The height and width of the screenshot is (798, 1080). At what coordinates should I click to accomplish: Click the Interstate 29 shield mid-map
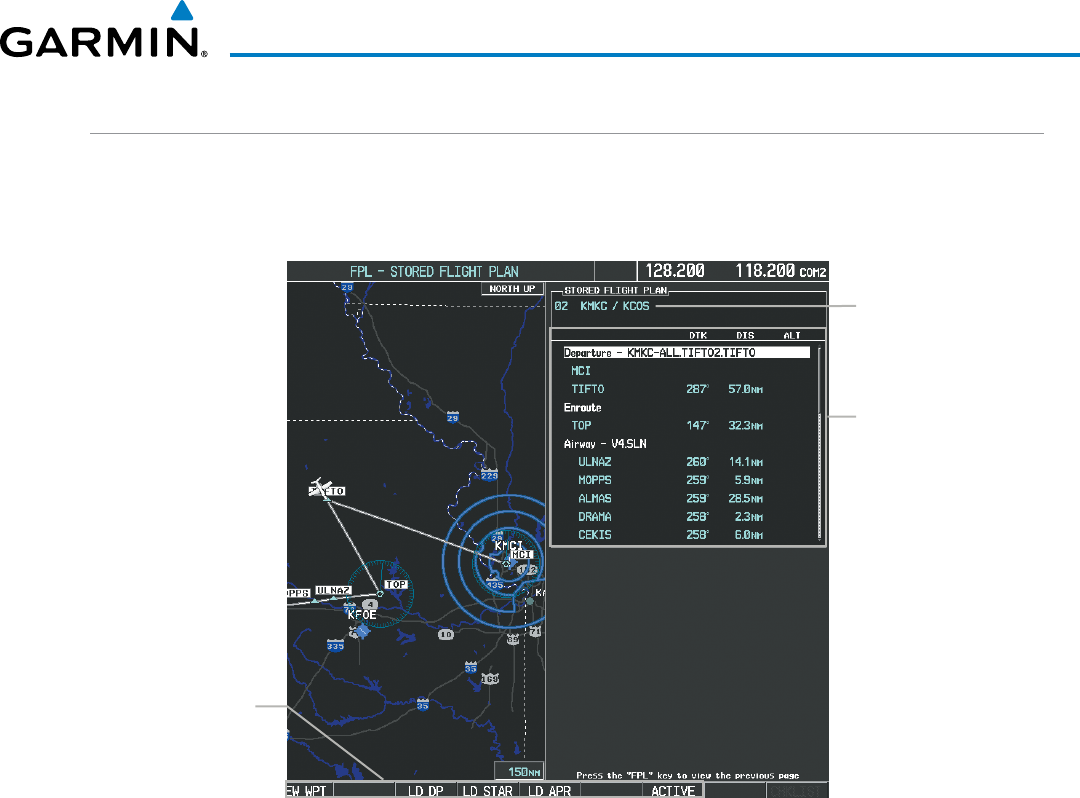click(x=453, y=417)
